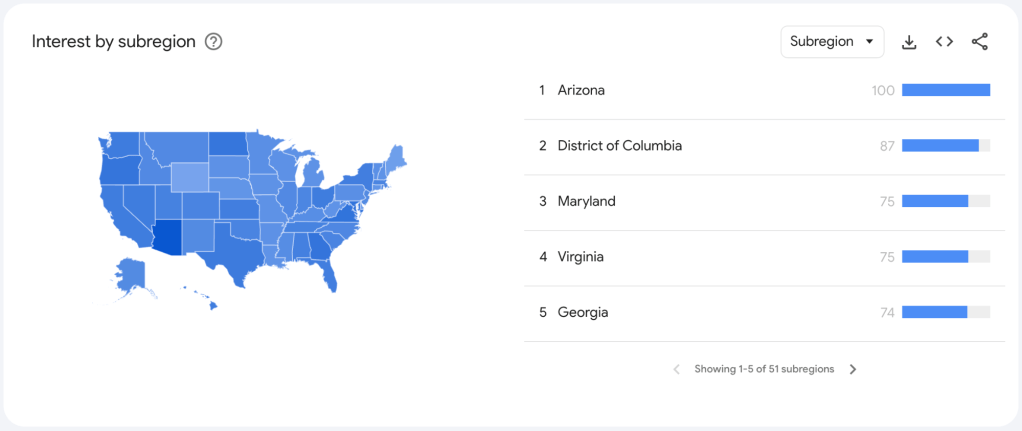
Task: Click Alaska on the map
Action: point(131,274)
